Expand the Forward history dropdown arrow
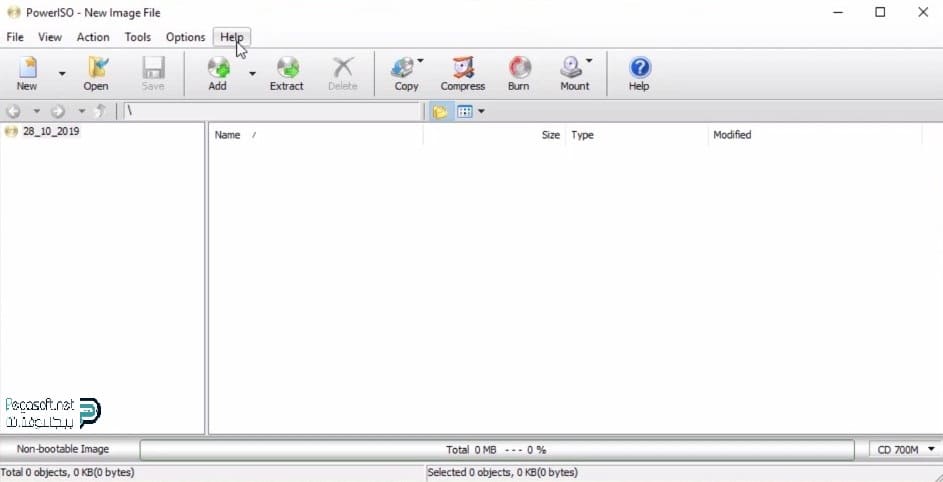 [x=82, y=111]
